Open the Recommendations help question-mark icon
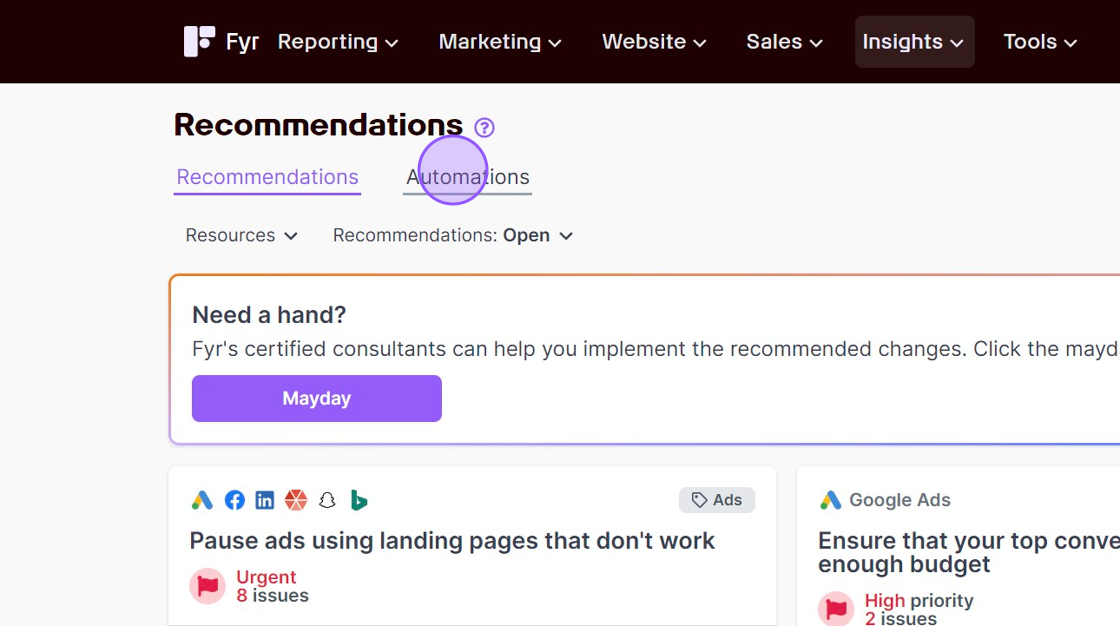1120x626 pixels. point(484,127)
